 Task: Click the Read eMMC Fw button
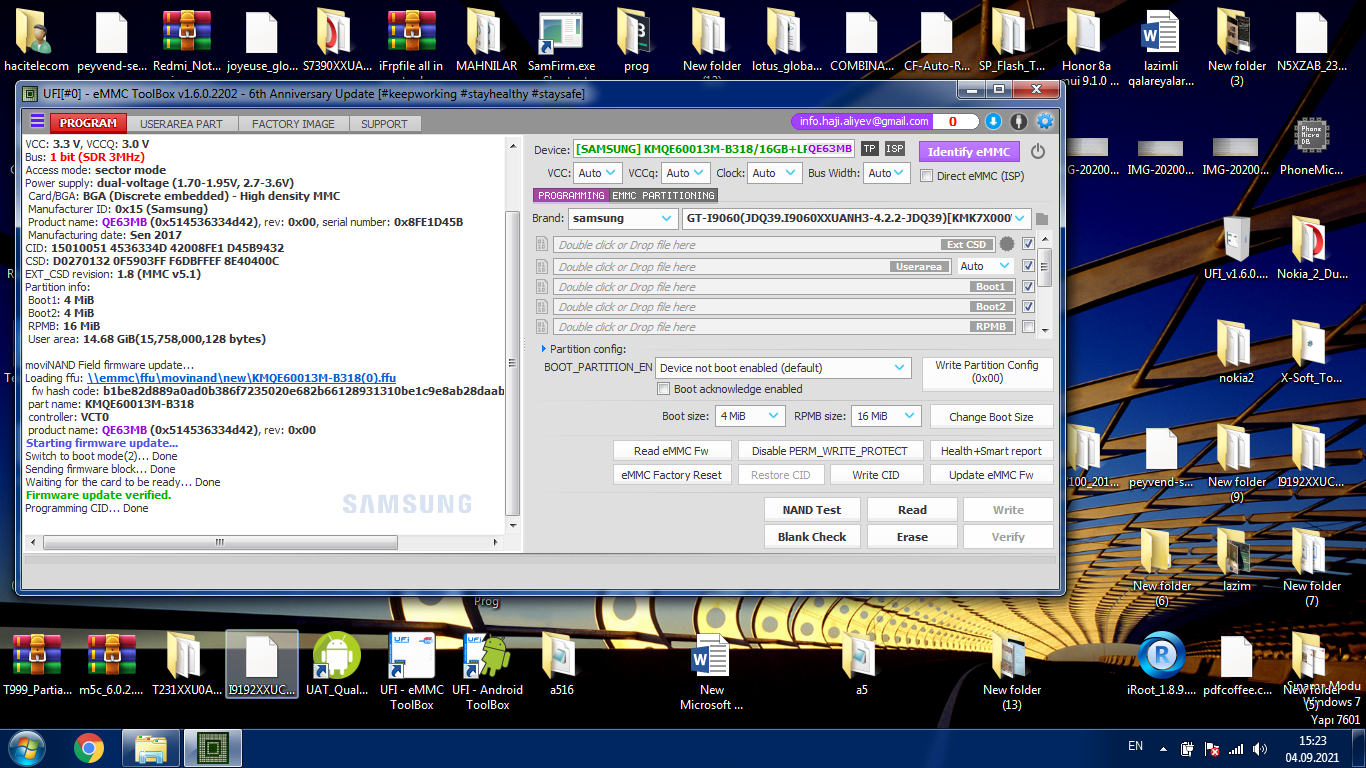point(672,451)
